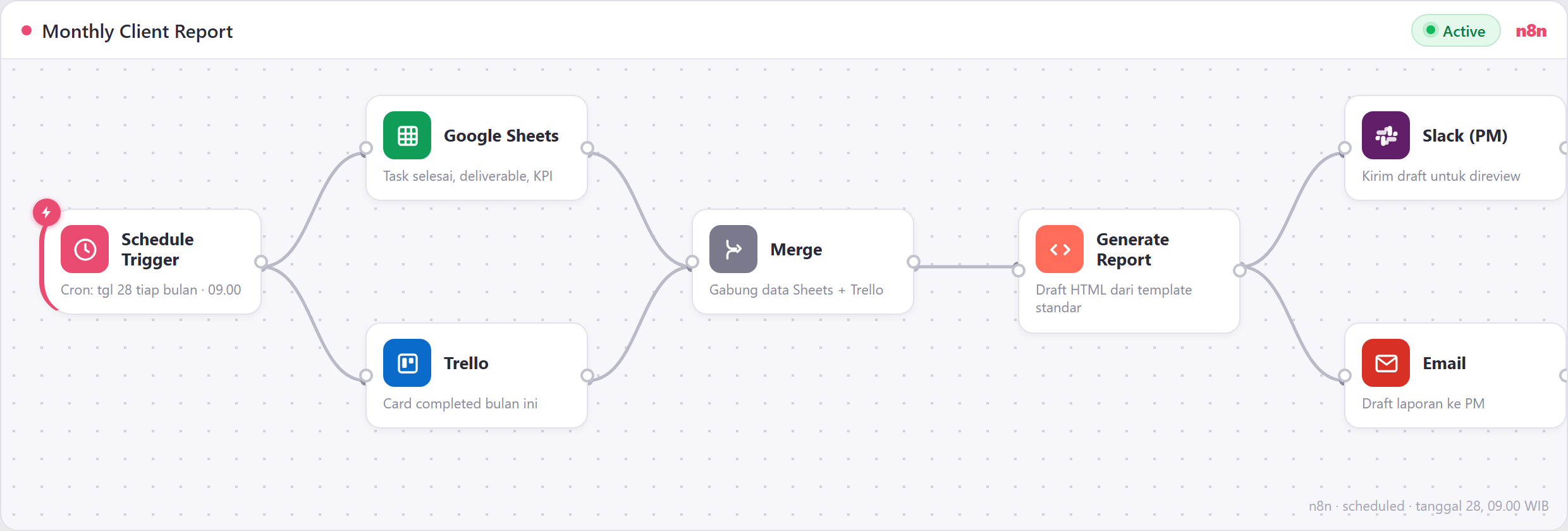Click the Merge node icon
Screen dimensions: 1568x531
(733, 249)
